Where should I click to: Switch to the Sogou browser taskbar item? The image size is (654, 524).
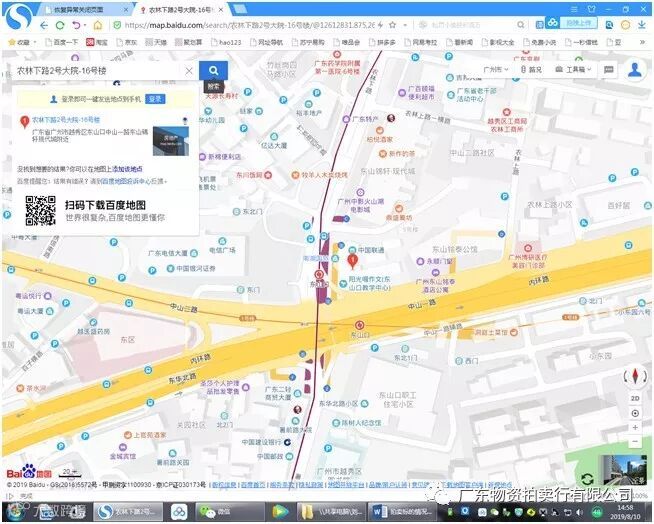coord(129,511)
